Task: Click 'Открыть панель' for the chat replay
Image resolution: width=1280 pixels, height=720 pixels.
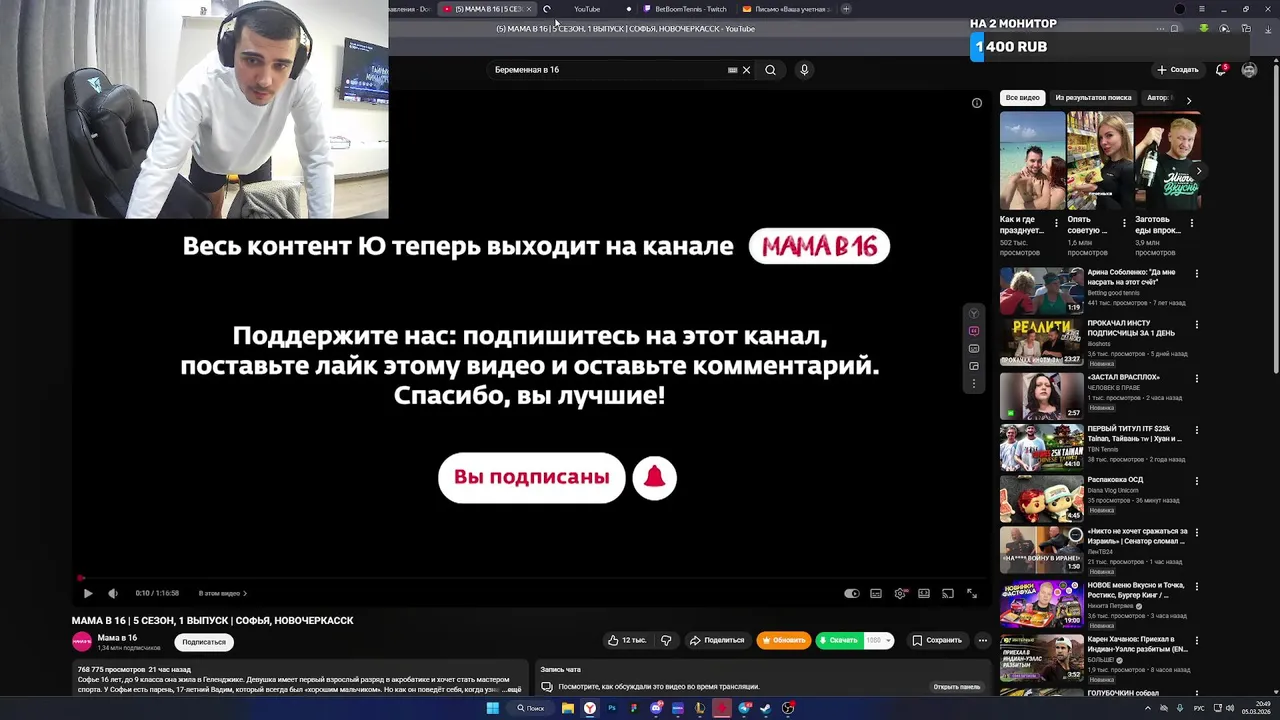Action: 956,687
